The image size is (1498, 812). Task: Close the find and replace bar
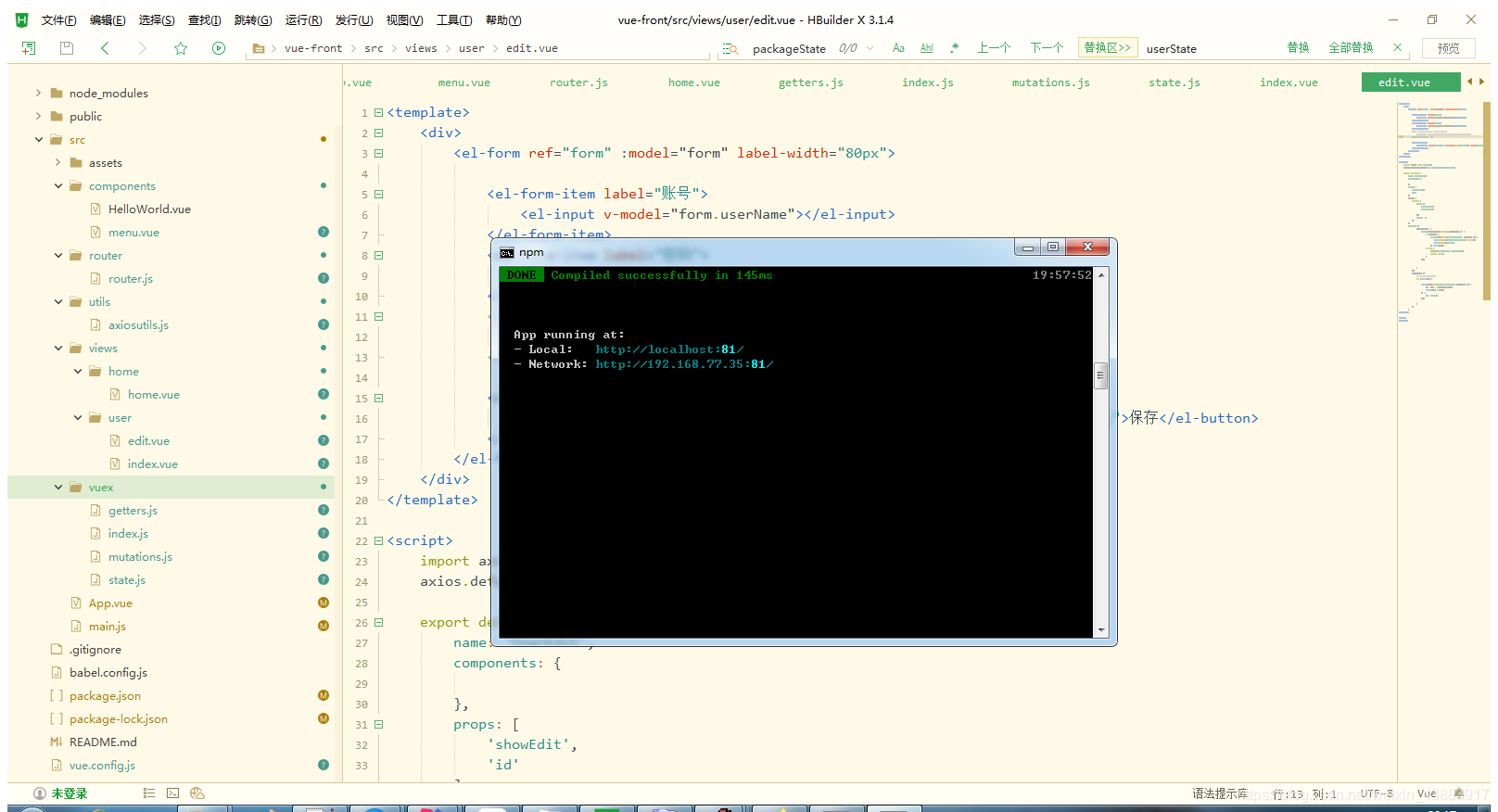pyautogui.click(x=1397, y=47)
